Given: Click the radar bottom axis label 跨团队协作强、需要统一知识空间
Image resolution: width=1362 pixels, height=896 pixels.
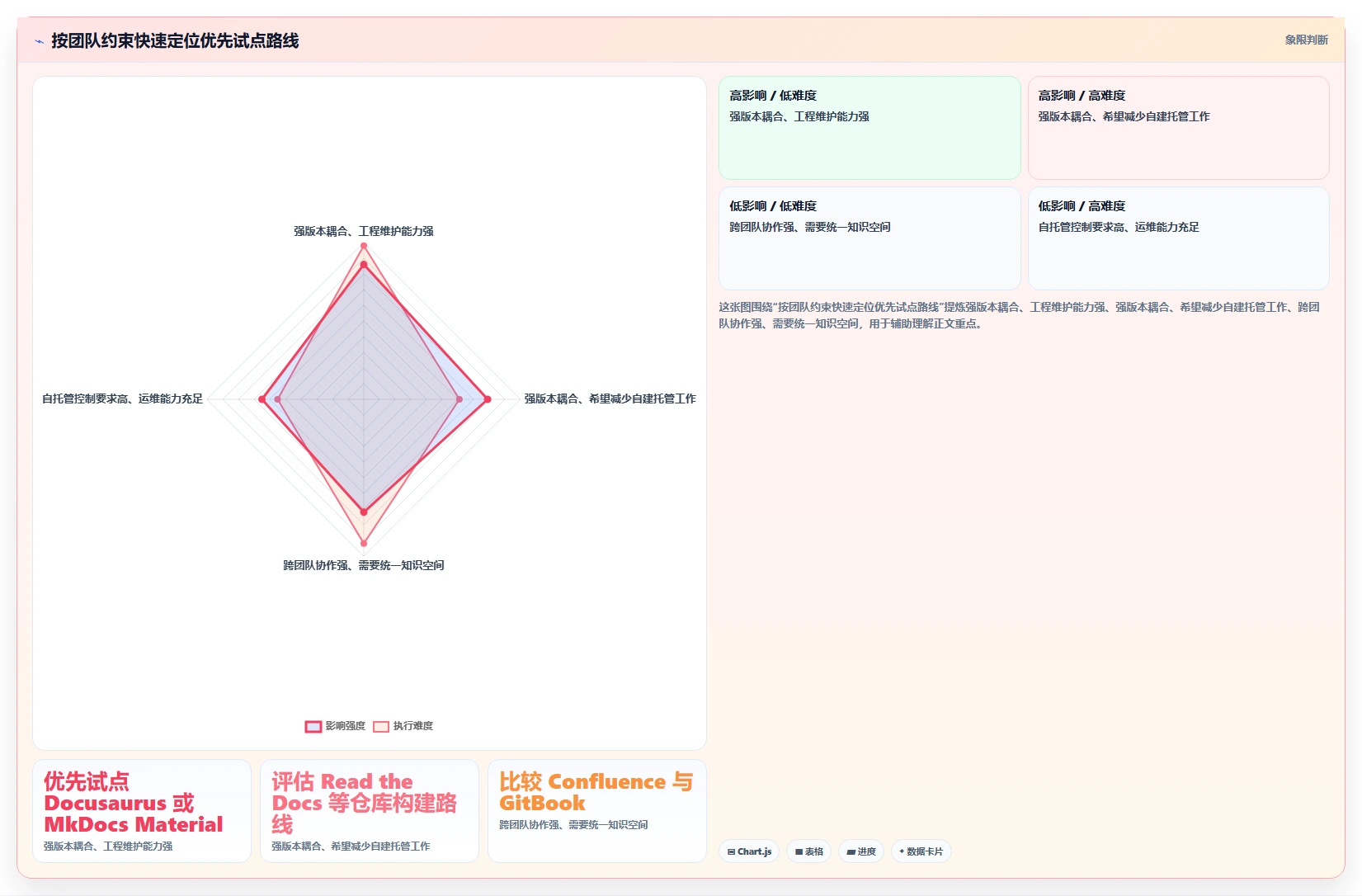Looking at the screenshot, I should (364, 565).
